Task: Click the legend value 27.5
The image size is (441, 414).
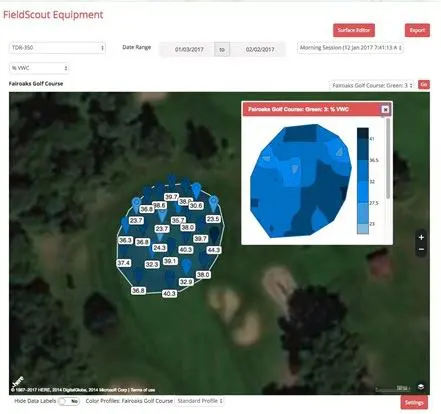Action: (374, 203)
